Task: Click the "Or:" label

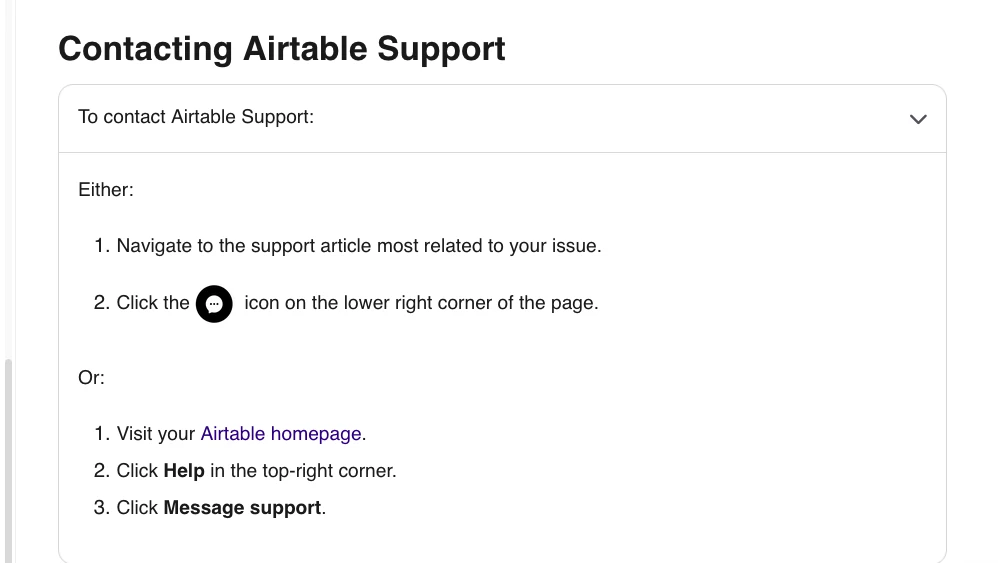Action: pyautogui.click(x=91, y=377)
